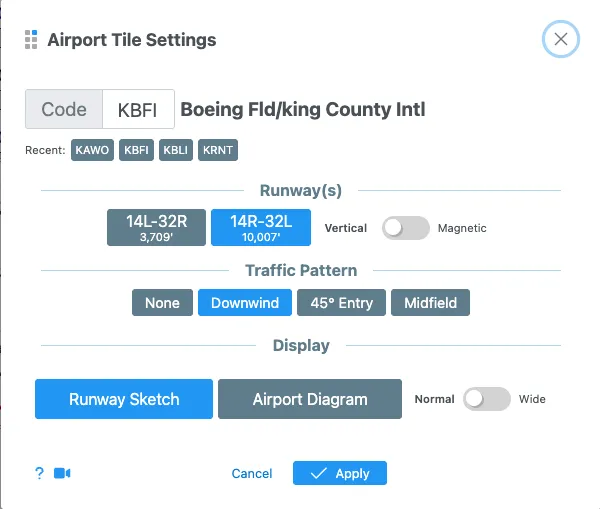Image resolution: width=600 pixels, height=509 pixels.
Task: Choose Downwind traffic pattern
Action: tap(245, 303)
